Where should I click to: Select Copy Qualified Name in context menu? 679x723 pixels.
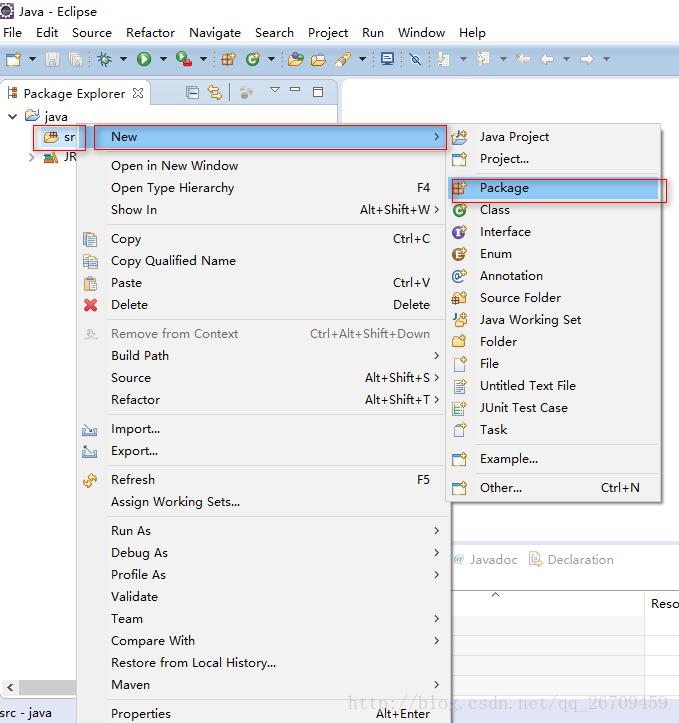tap(262, 261)
